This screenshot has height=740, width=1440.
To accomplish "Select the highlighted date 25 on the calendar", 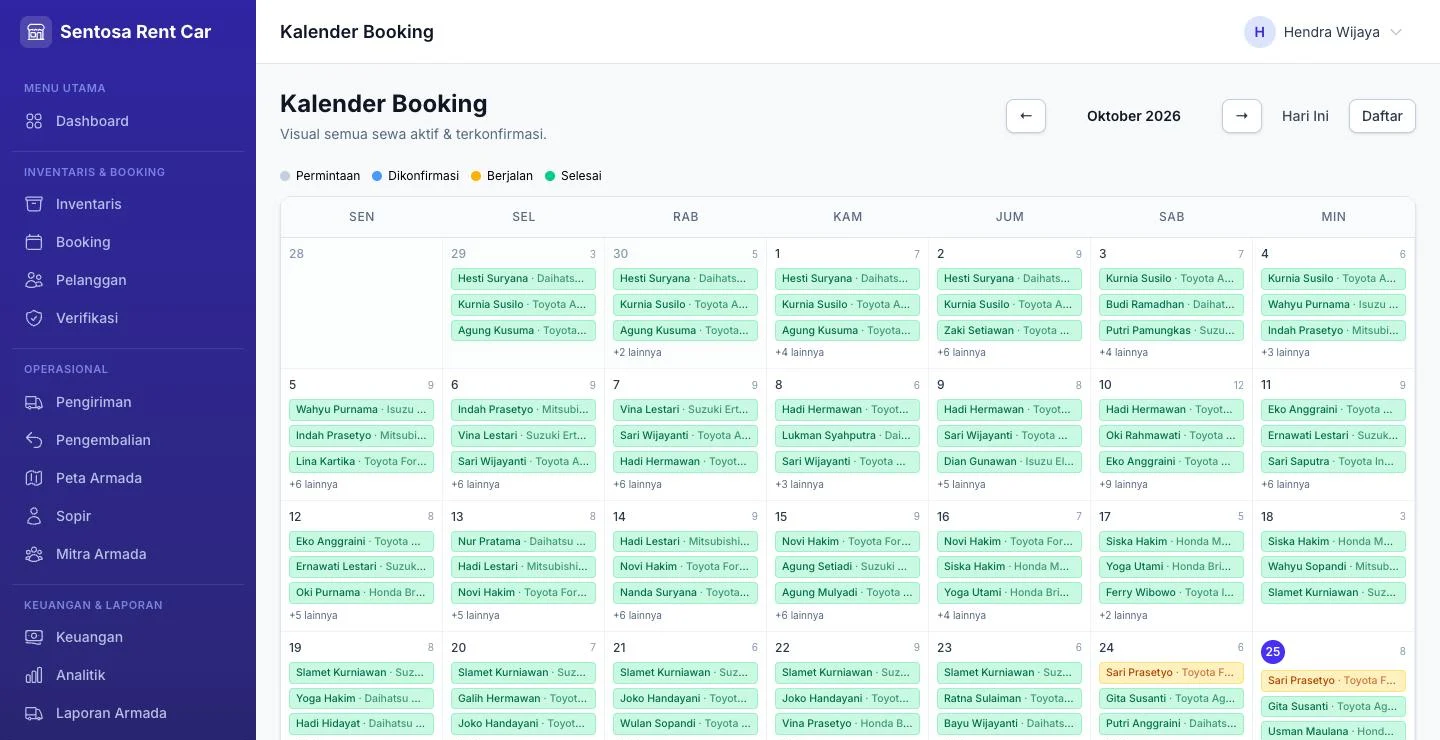I will [x=1272, y=652].
